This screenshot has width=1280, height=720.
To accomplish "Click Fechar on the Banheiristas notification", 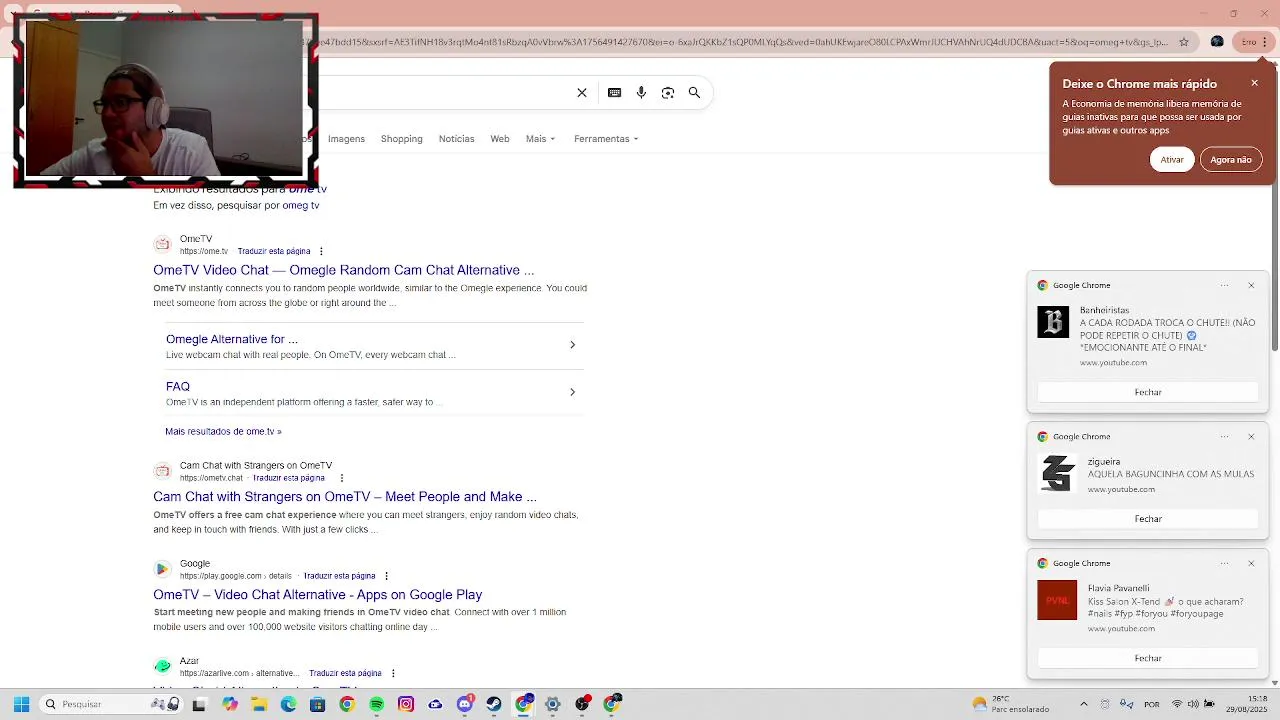I will tap(1148, 392).
